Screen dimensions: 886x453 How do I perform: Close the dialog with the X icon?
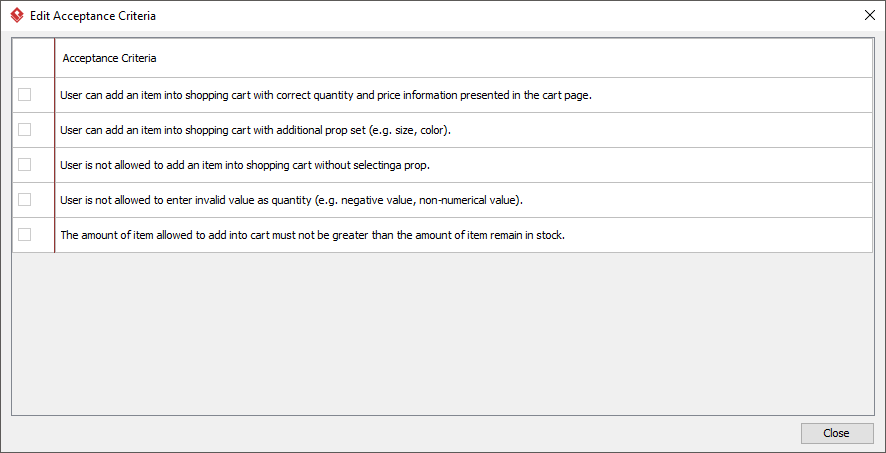(x=870, y=16)
